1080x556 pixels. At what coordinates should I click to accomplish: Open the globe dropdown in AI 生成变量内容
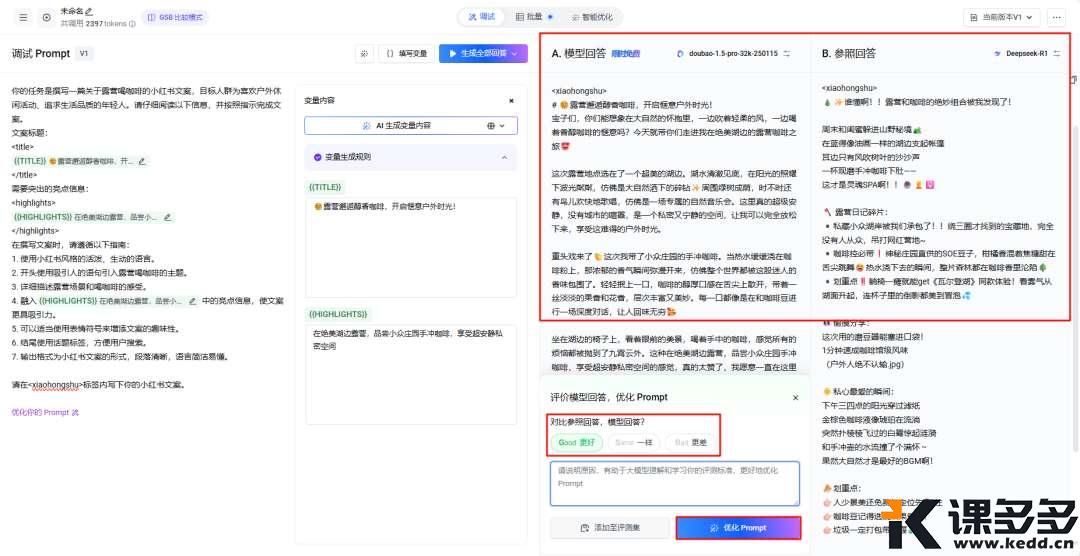[496, 125]
